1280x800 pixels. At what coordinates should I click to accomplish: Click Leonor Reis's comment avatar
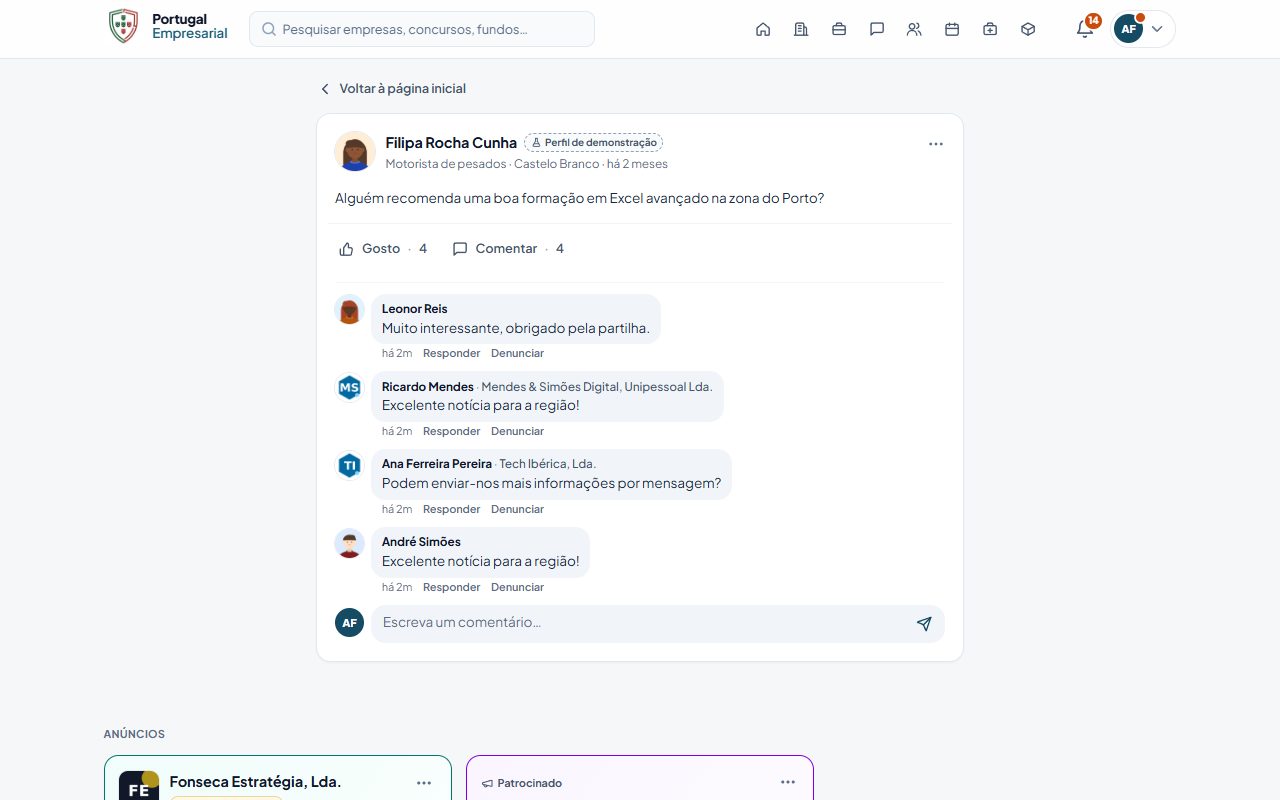[x=349, y=310]
